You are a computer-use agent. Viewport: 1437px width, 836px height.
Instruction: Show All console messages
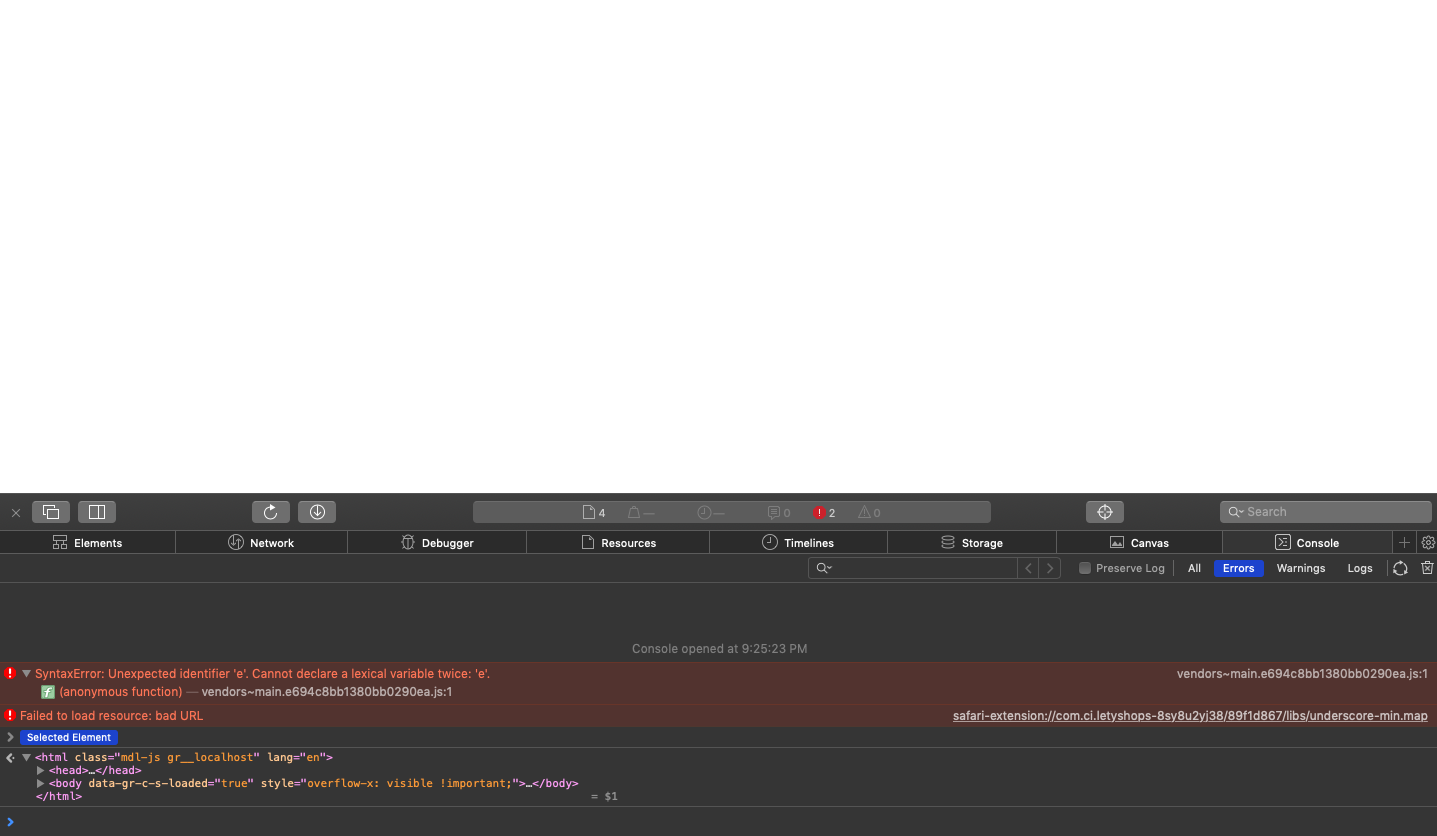pos(1193,567)
